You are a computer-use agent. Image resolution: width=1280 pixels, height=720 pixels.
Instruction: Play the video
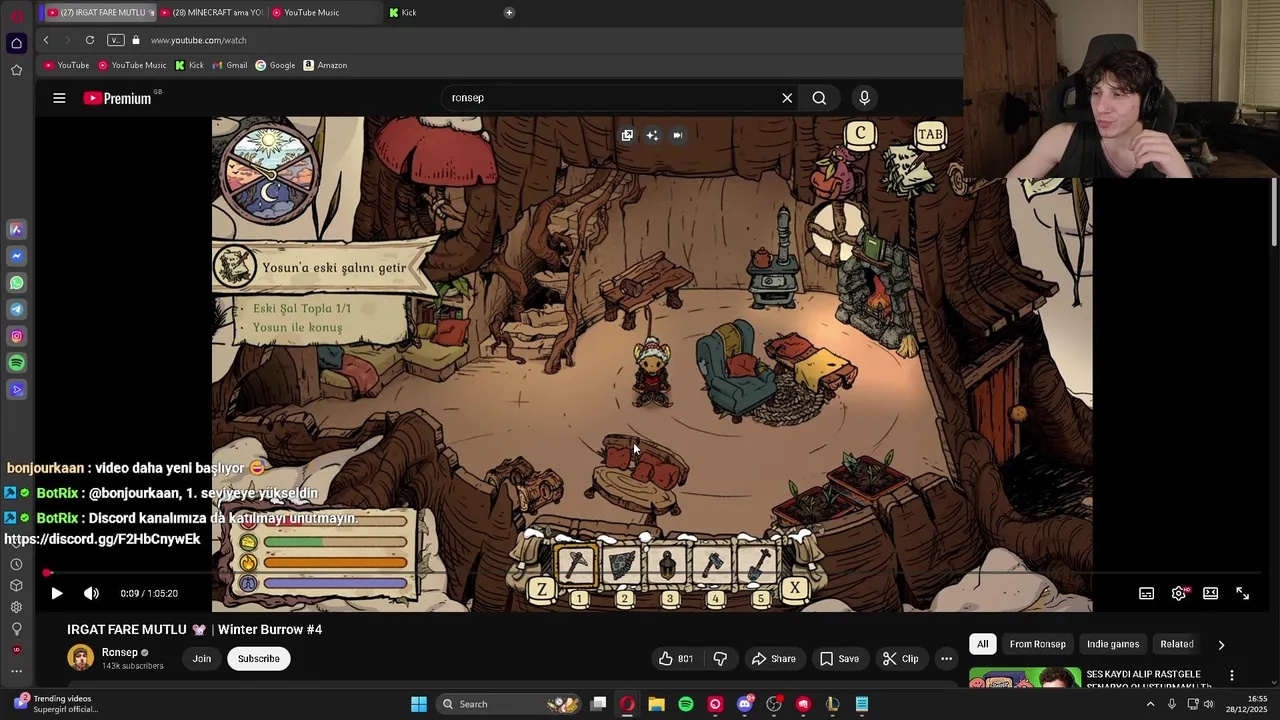click(57, 593)
